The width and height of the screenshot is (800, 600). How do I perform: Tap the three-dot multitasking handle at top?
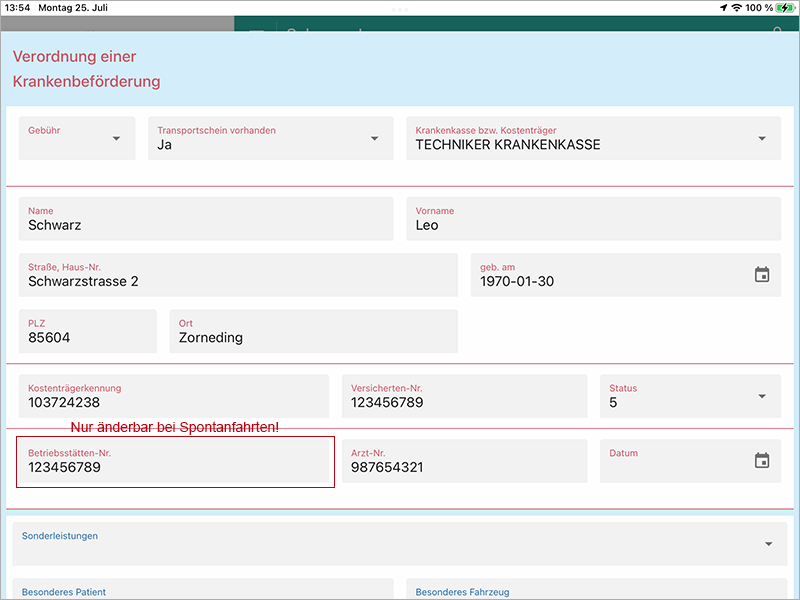pos(399,10)
